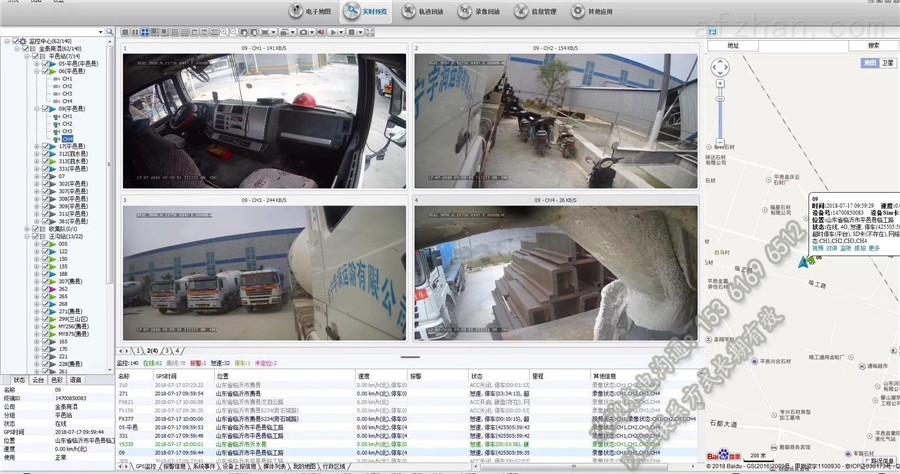Collapse the 平邑站 tree node
900x474 pixels.
coord(26,56)
